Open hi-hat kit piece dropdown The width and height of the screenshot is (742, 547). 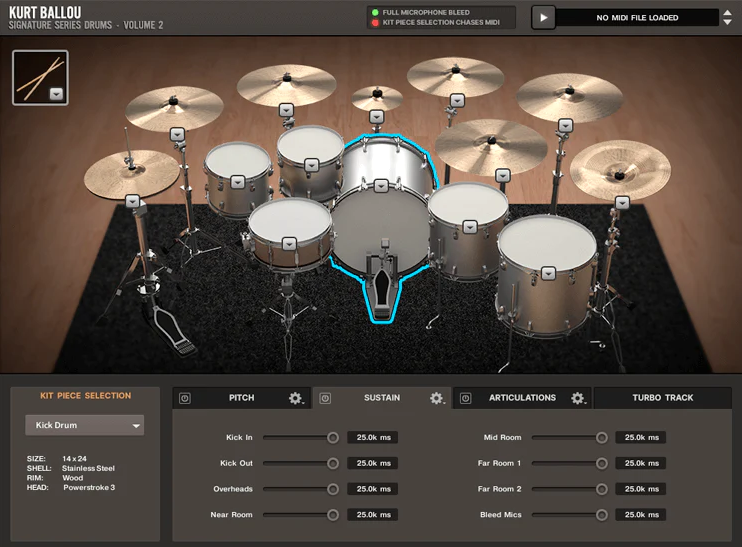(x=132, y=202)
